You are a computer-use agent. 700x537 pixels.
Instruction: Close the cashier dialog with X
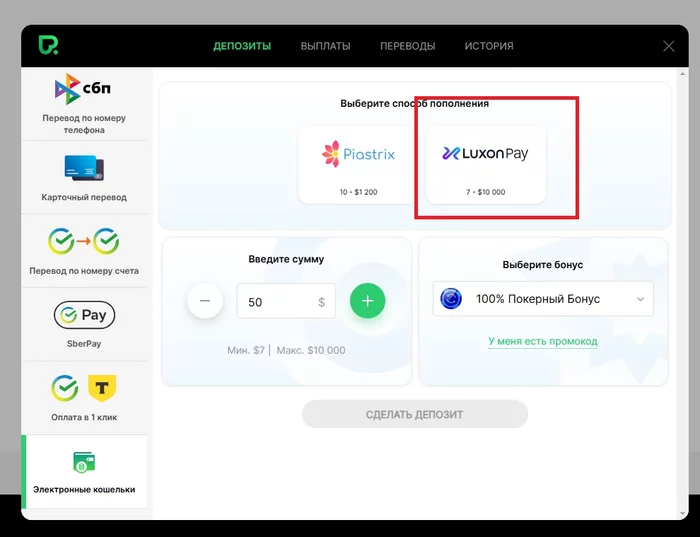coord(668,46)
